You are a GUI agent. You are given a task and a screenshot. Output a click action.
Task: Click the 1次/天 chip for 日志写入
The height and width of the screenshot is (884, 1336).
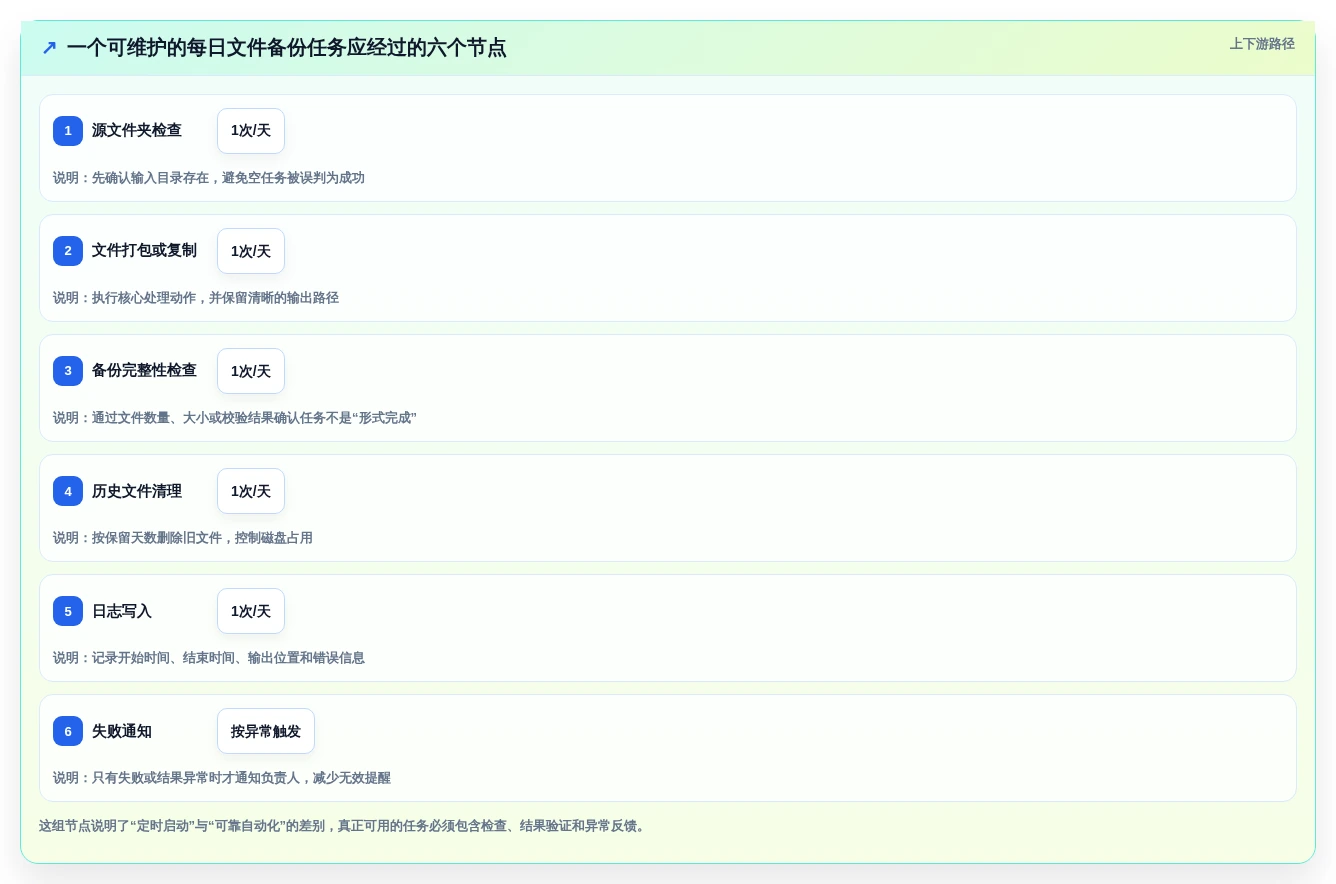point(251,611)
